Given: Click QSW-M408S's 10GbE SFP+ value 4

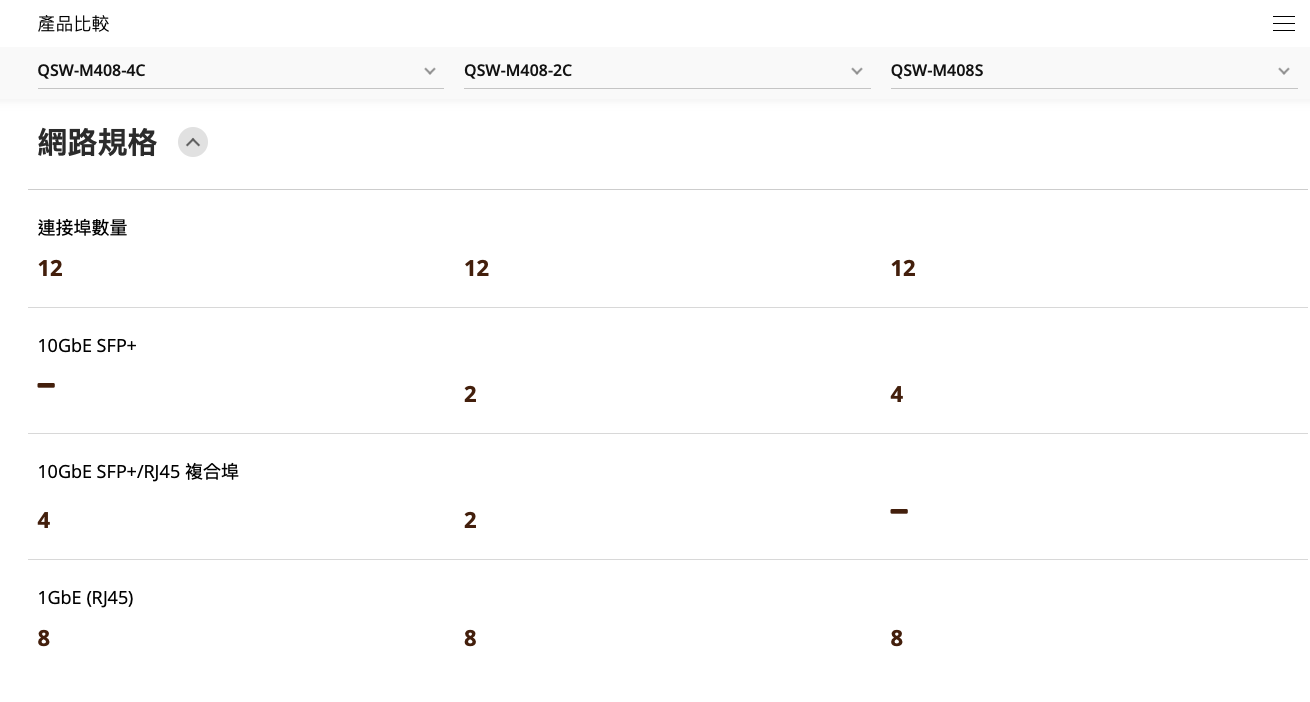Looking at the screenshot, I should point(896,394).
